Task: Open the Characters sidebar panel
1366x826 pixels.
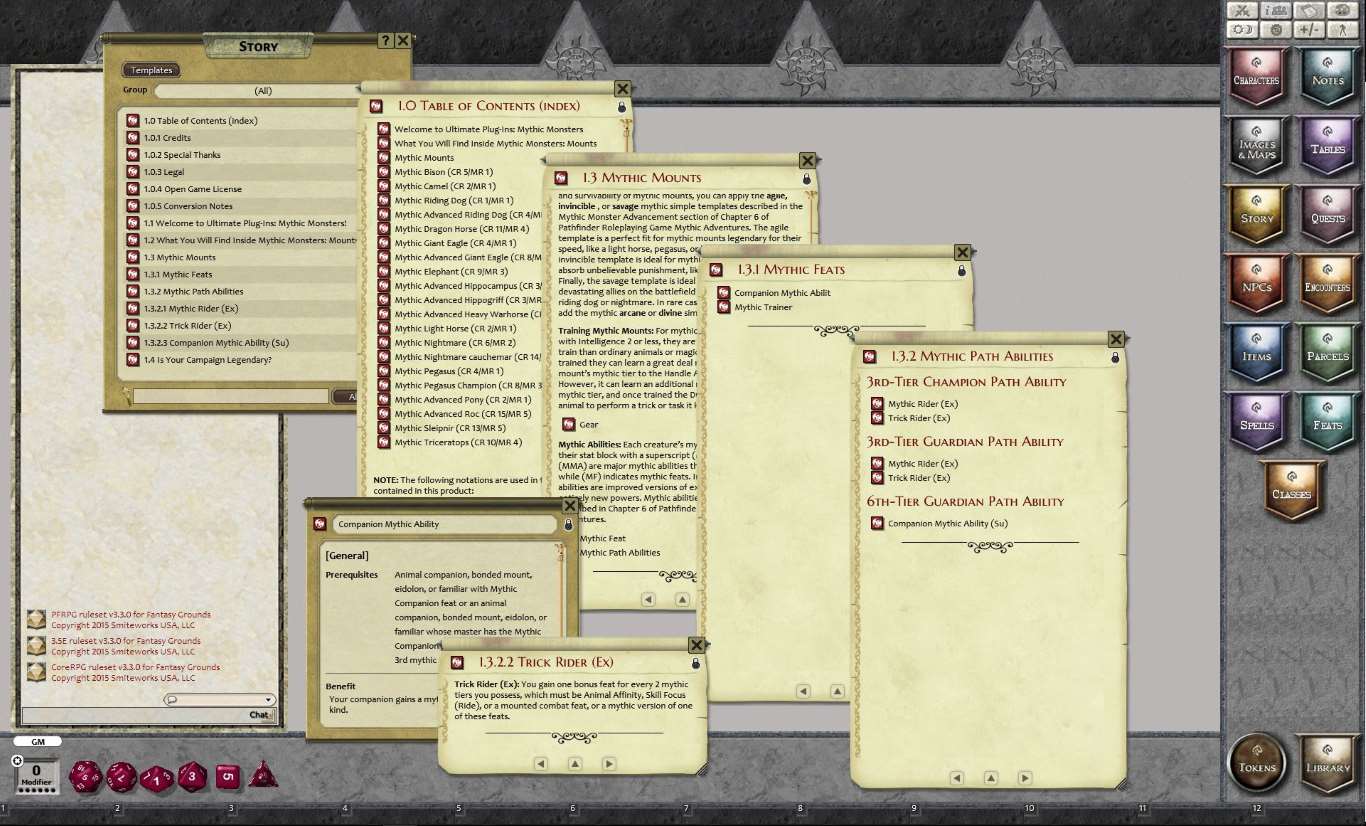Action: click(x=1257, y=79)
